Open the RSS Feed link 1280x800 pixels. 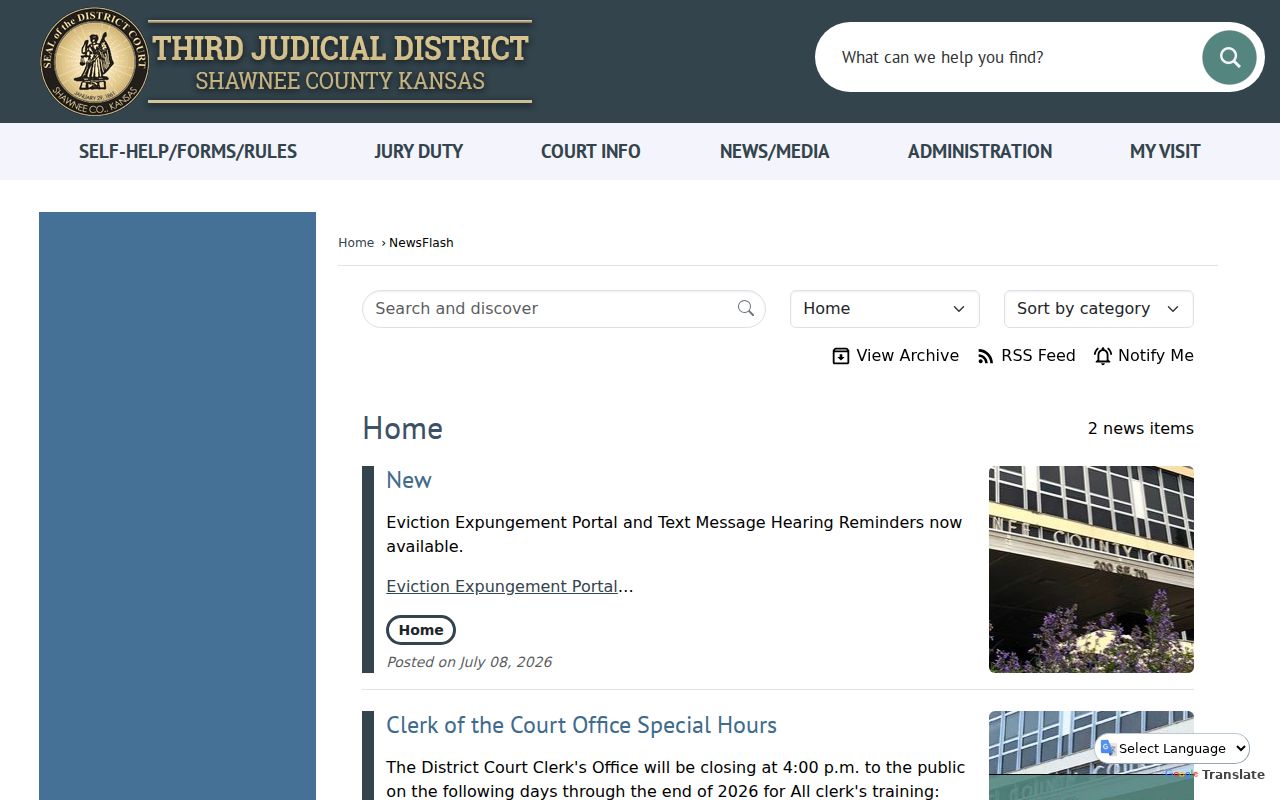point(1026,356)
